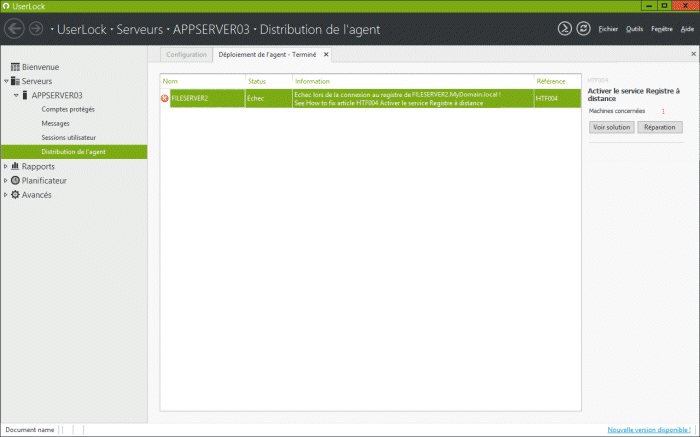Click the Echec status cell

(x=269, y=98)
